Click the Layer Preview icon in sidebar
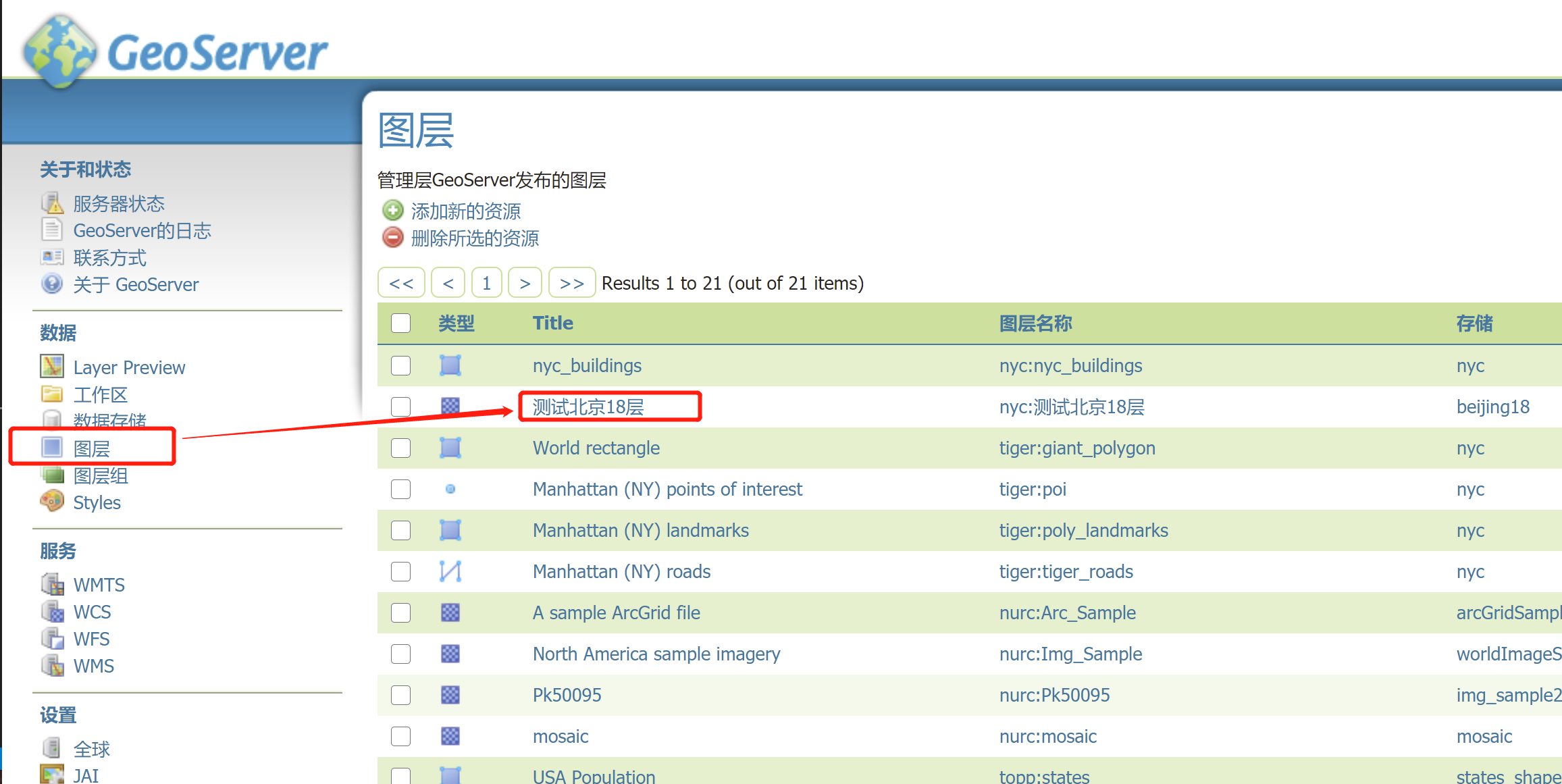1562x784 pixels. click(x=52, y=367)
